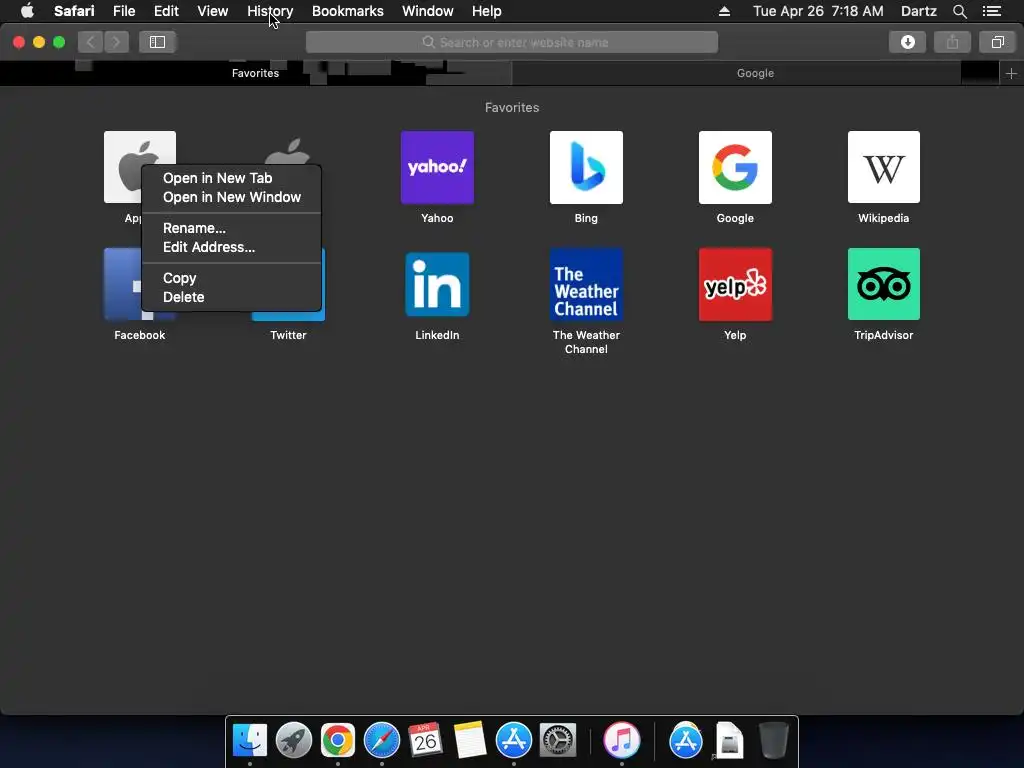Open the document file icon in Dock
Viewport: 1024px width, 768px height.
[x=729, y=741]
